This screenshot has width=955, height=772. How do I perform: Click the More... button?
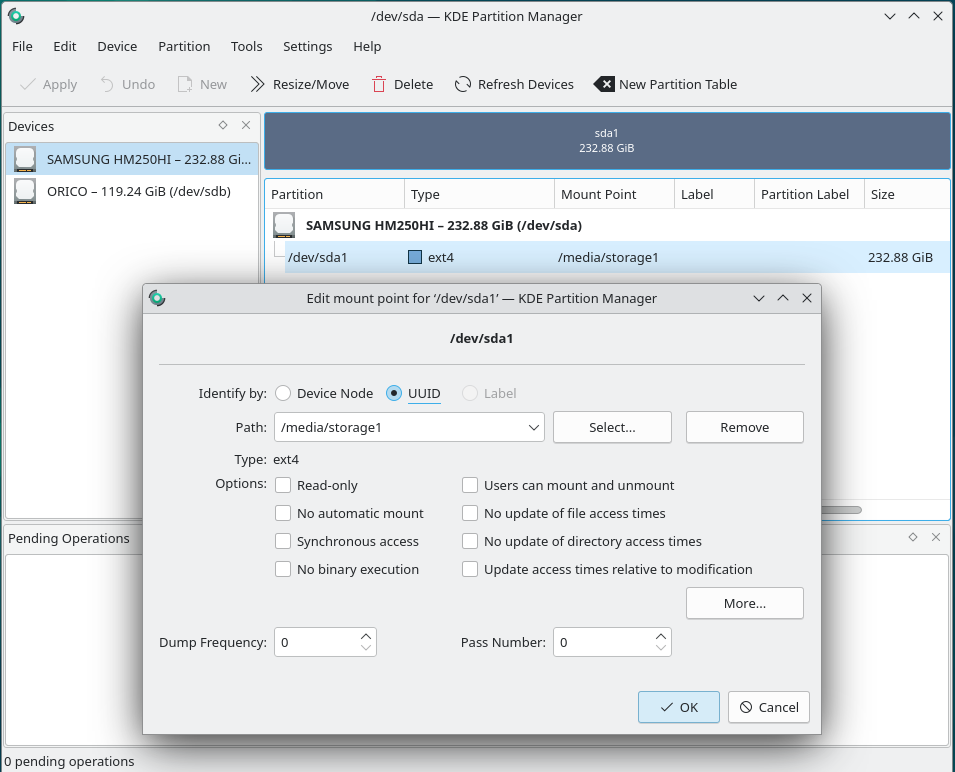click(x=744, y=604)
